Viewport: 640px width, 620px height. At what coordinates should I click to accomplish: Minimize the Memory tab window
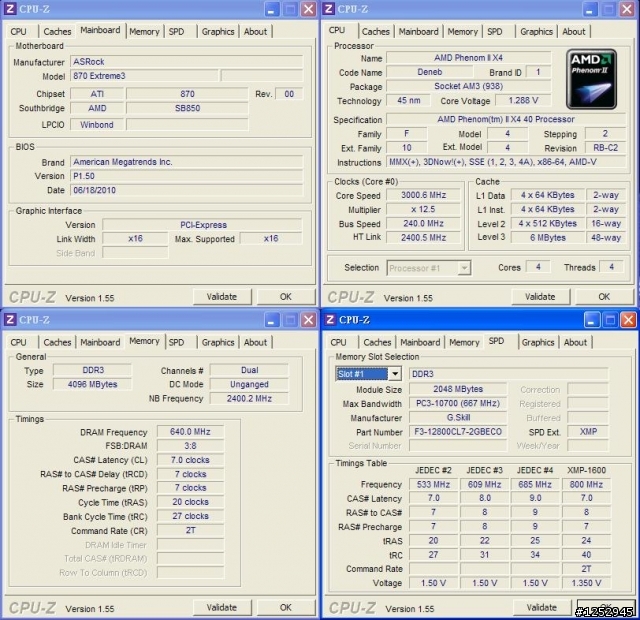coord(272,320)
